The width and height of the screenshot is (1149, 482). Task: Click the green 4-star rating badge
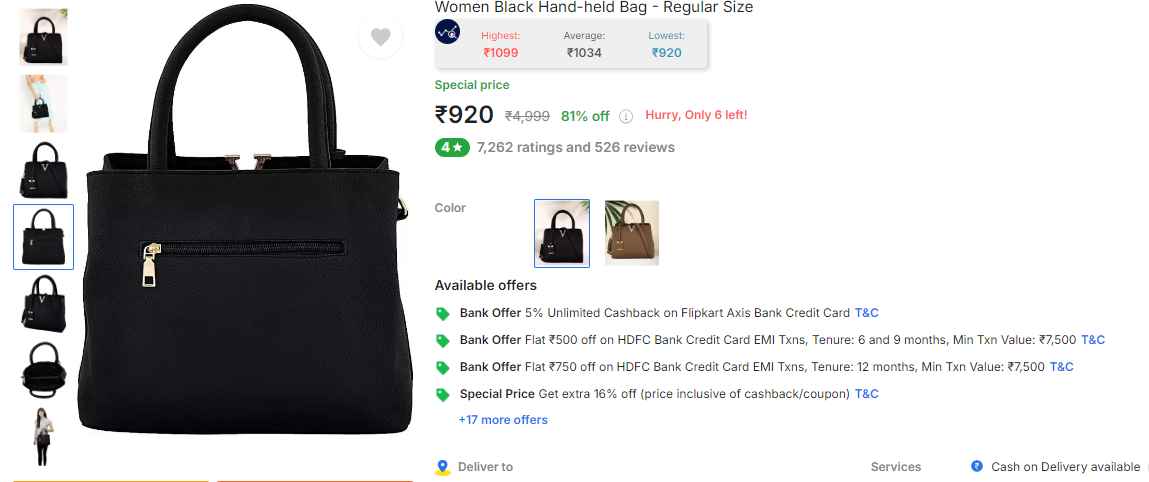pos(452,148)
